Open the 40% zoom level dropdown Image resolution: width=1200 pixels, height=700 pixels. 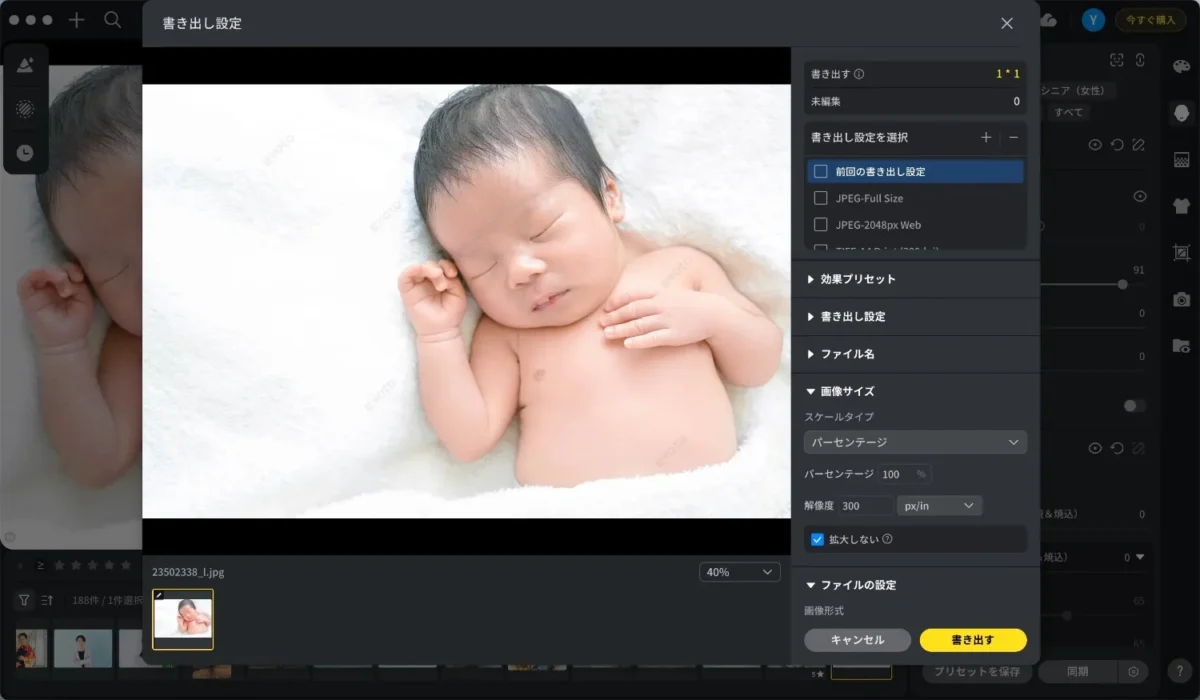tap(739, 572)
